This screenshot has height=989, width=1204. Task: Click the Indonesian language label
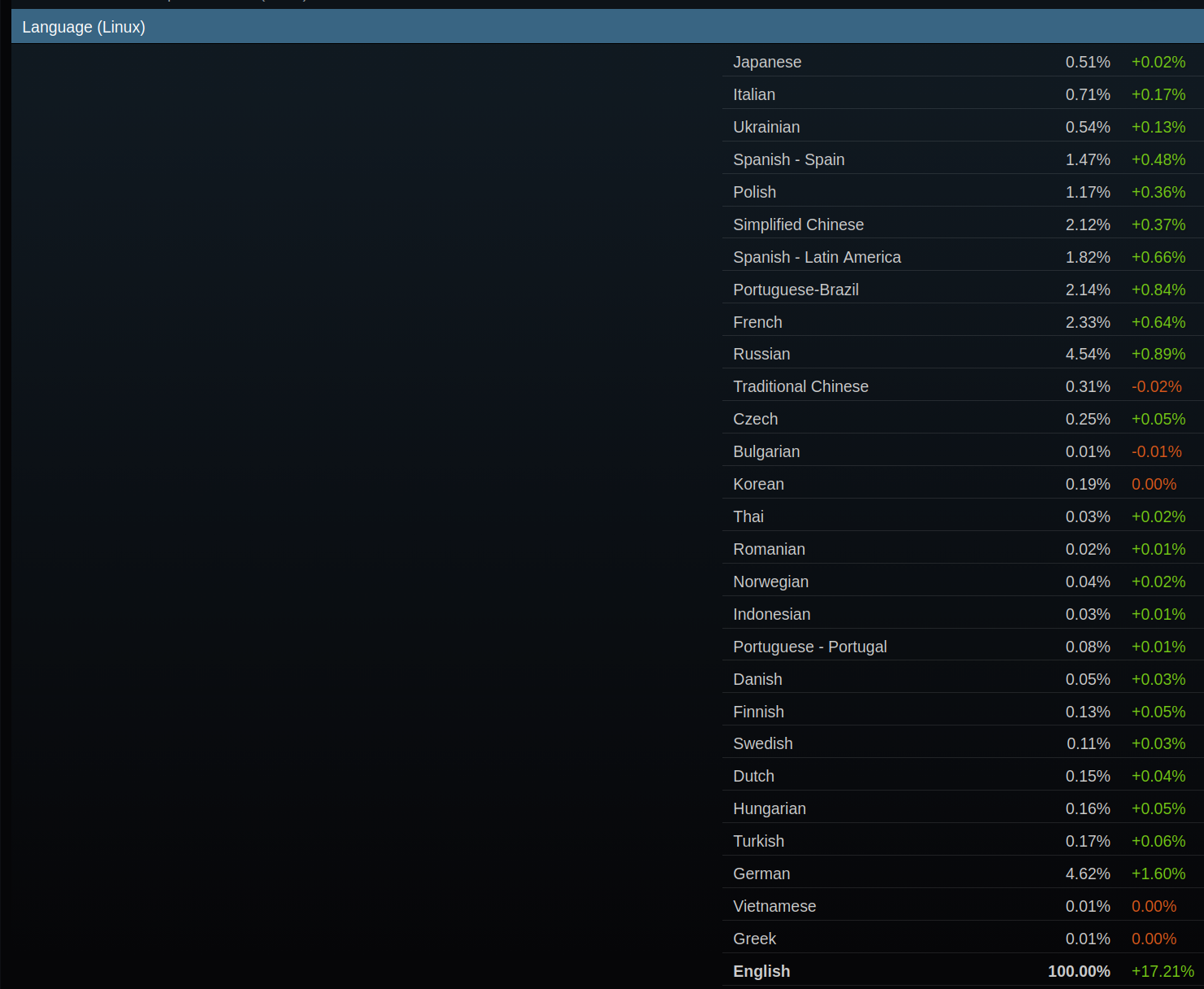[x=772, y=614]
